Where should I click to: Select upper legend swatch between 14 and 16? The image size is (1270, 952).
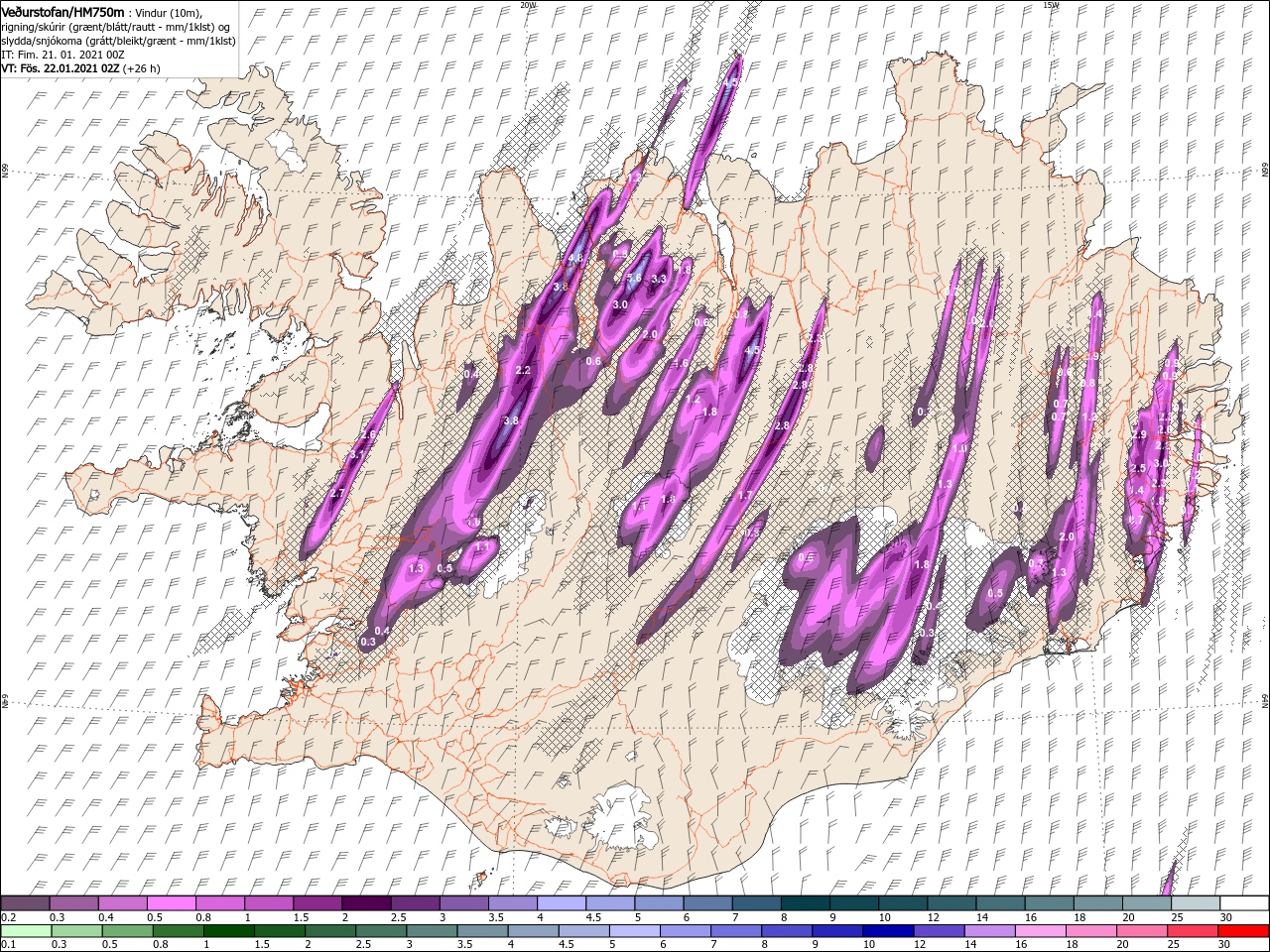pos(998,903)
